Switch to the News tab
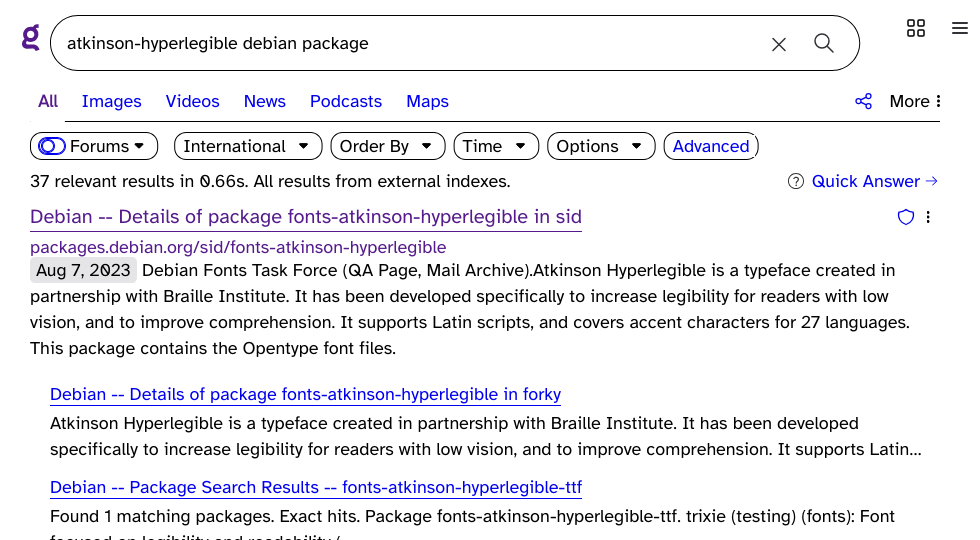 264,101
